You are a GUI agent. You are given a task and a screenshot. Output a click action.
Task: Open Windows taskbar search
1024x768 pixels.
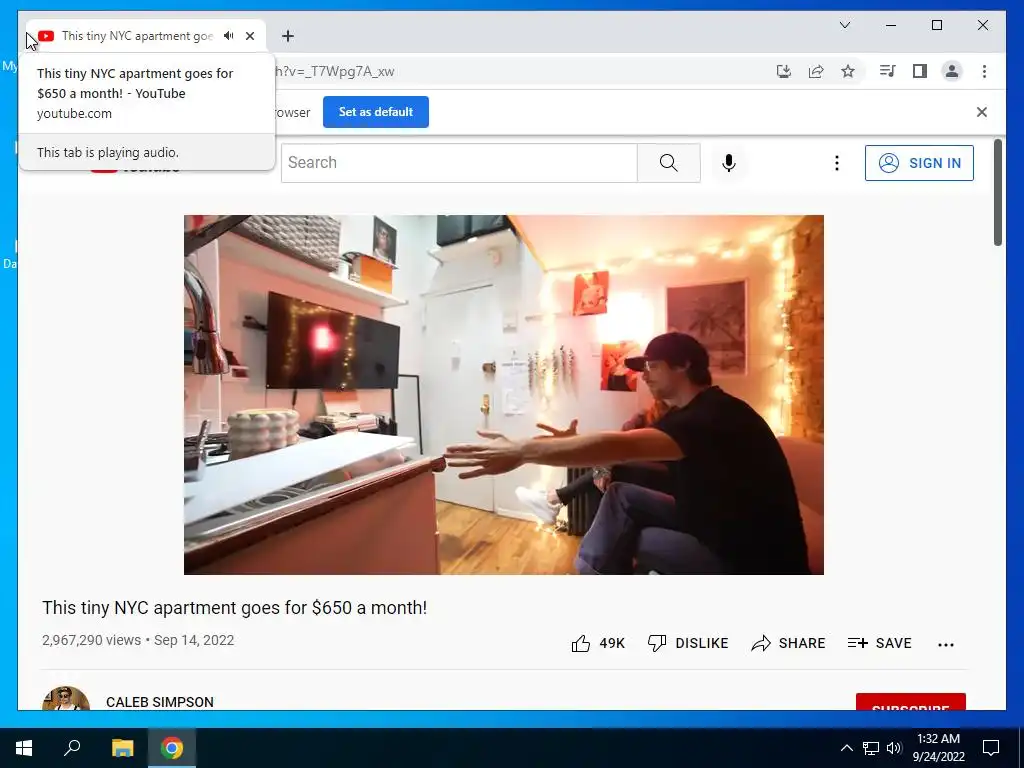coord(72,748)
